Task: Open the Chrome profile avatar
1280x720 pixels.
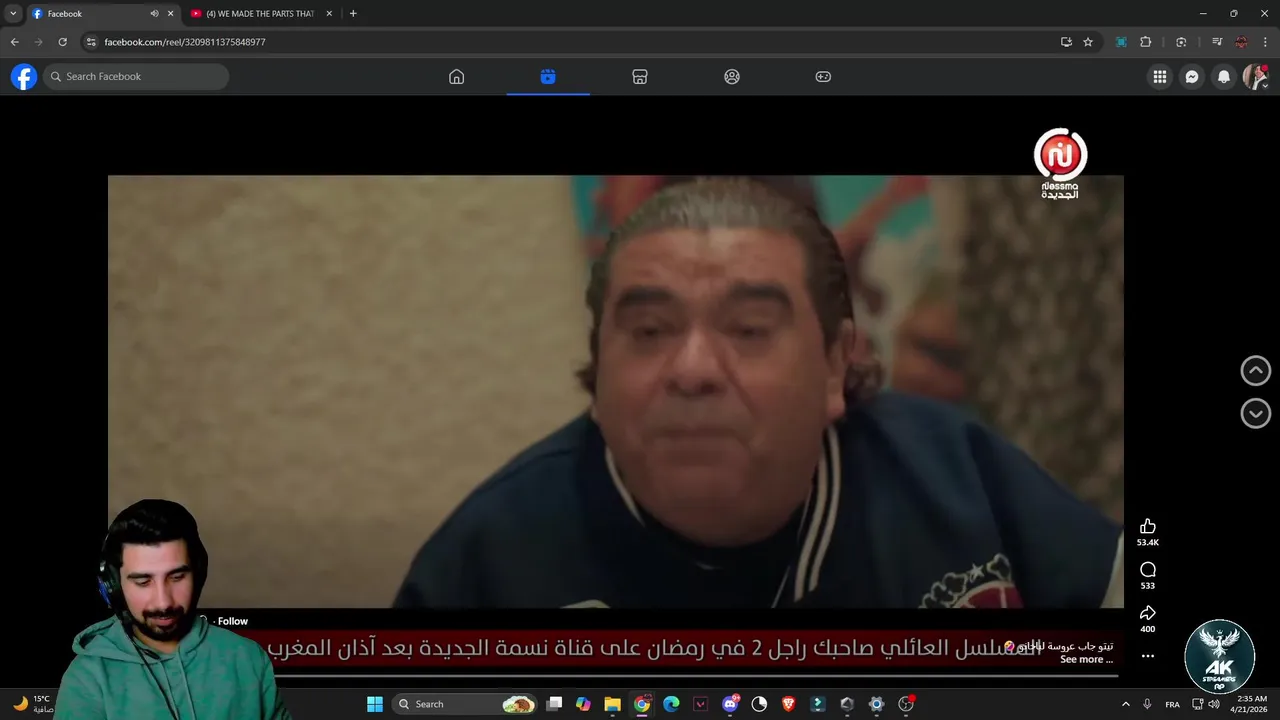Action: [x=1241, y=42]
